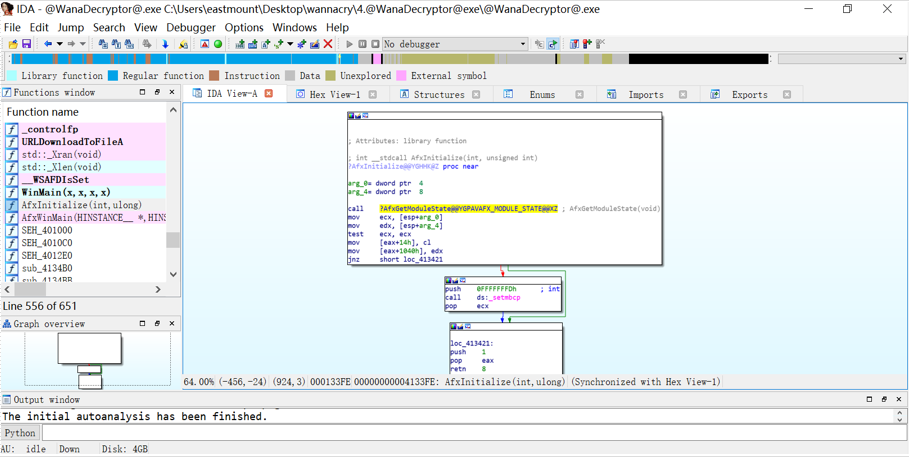Open the File menu

[12, 27]
